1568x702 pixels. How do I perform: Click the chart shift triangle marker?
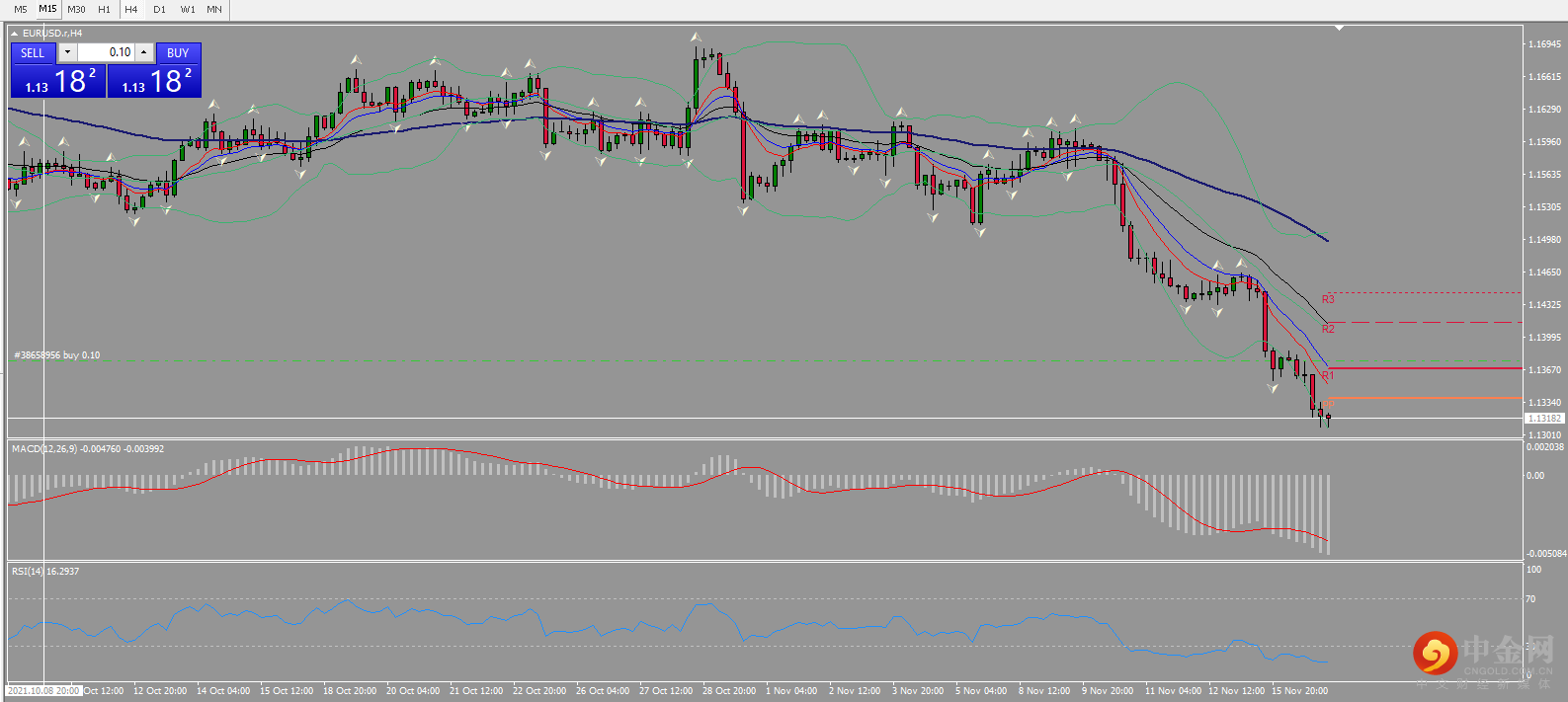pos(1340,29)
